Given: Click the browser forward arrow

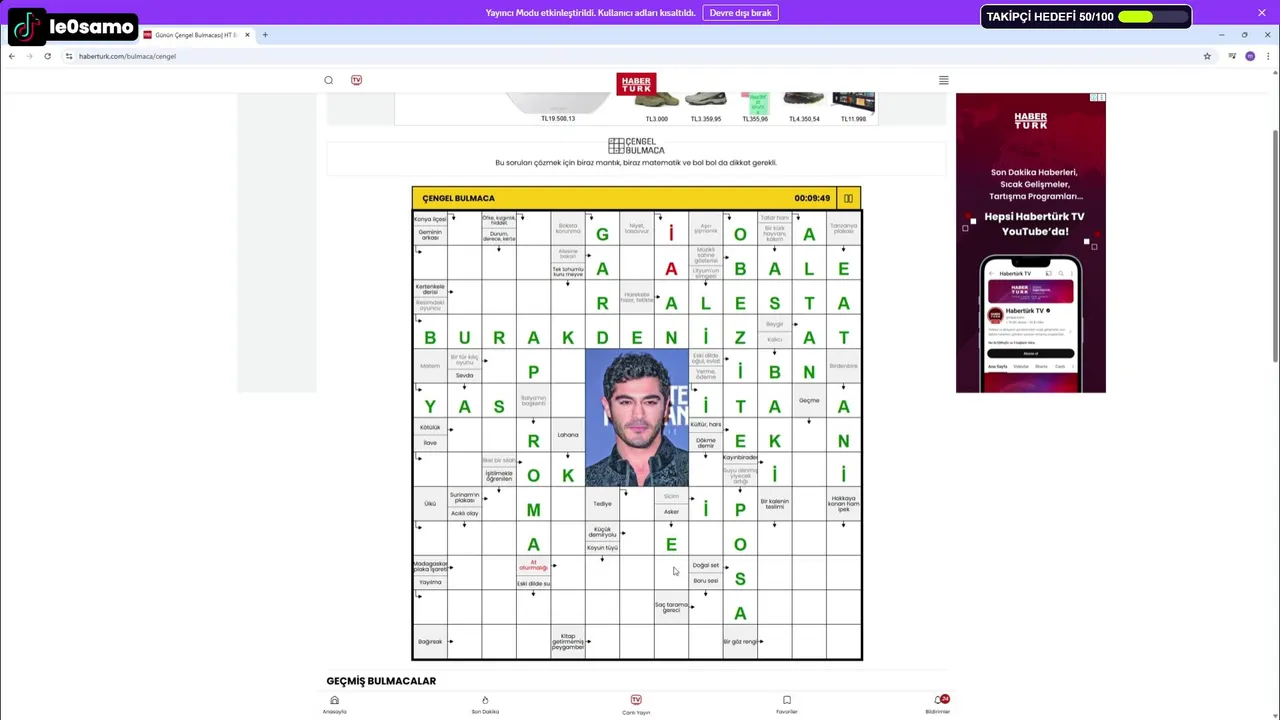Looking at the screenshot, I should tap(29, 56).
